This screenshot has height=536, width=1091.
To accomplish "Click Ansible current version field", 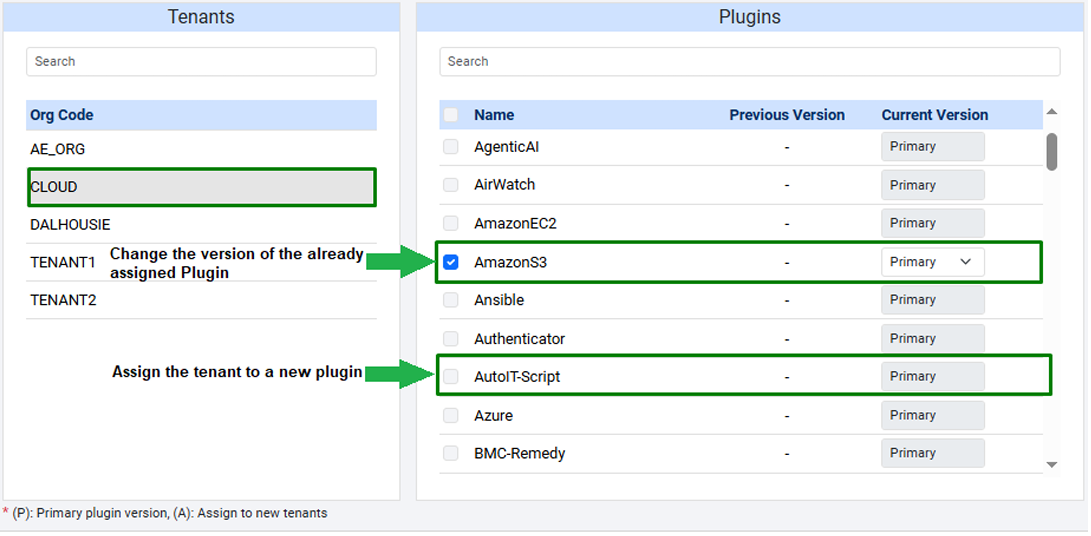I will pyautogui.click(x=932, y=300).
